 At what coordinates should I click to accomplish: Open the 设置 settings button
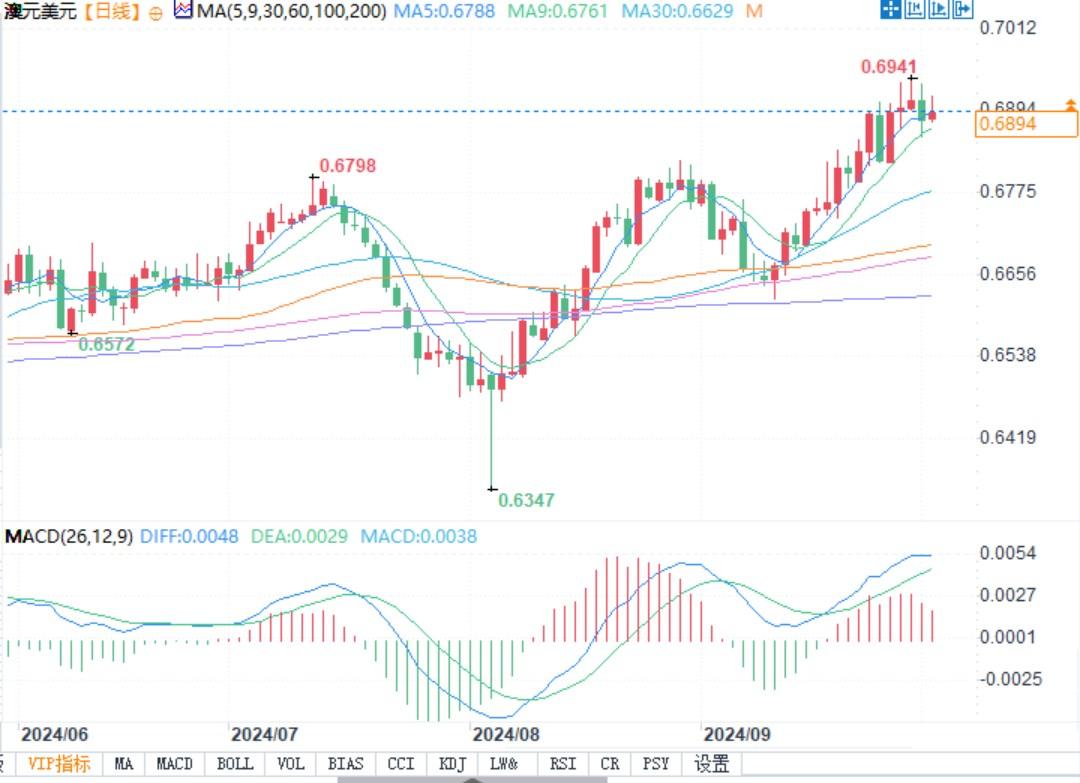pos(712,764)
